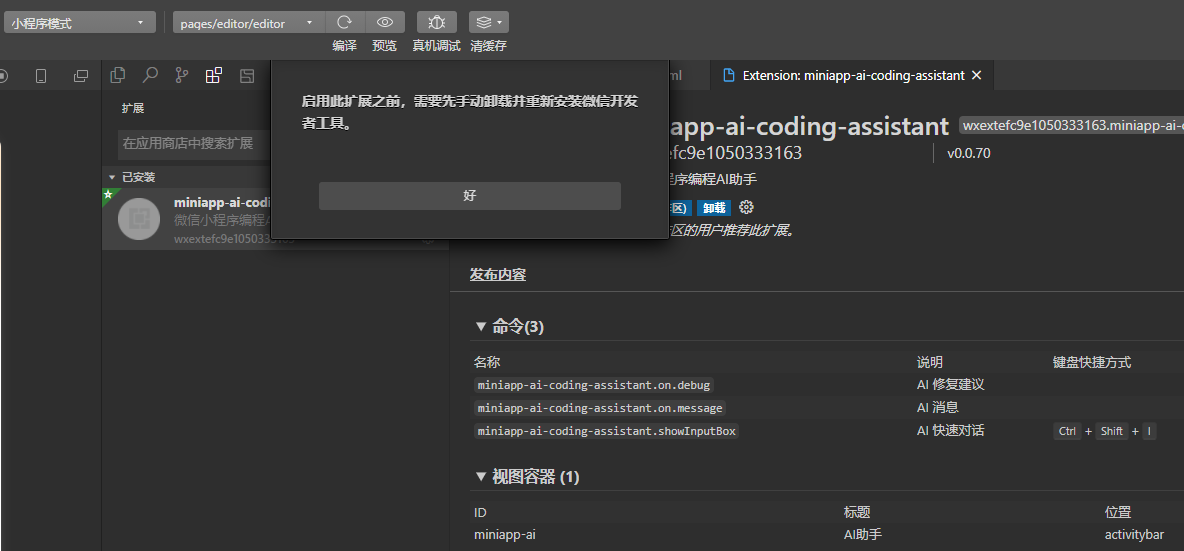The height and width of the screenshot is (551, 1184).
Task: Click miniapp-ai-coding-assistant.showInputBox command name
Action: coord(606,431)
